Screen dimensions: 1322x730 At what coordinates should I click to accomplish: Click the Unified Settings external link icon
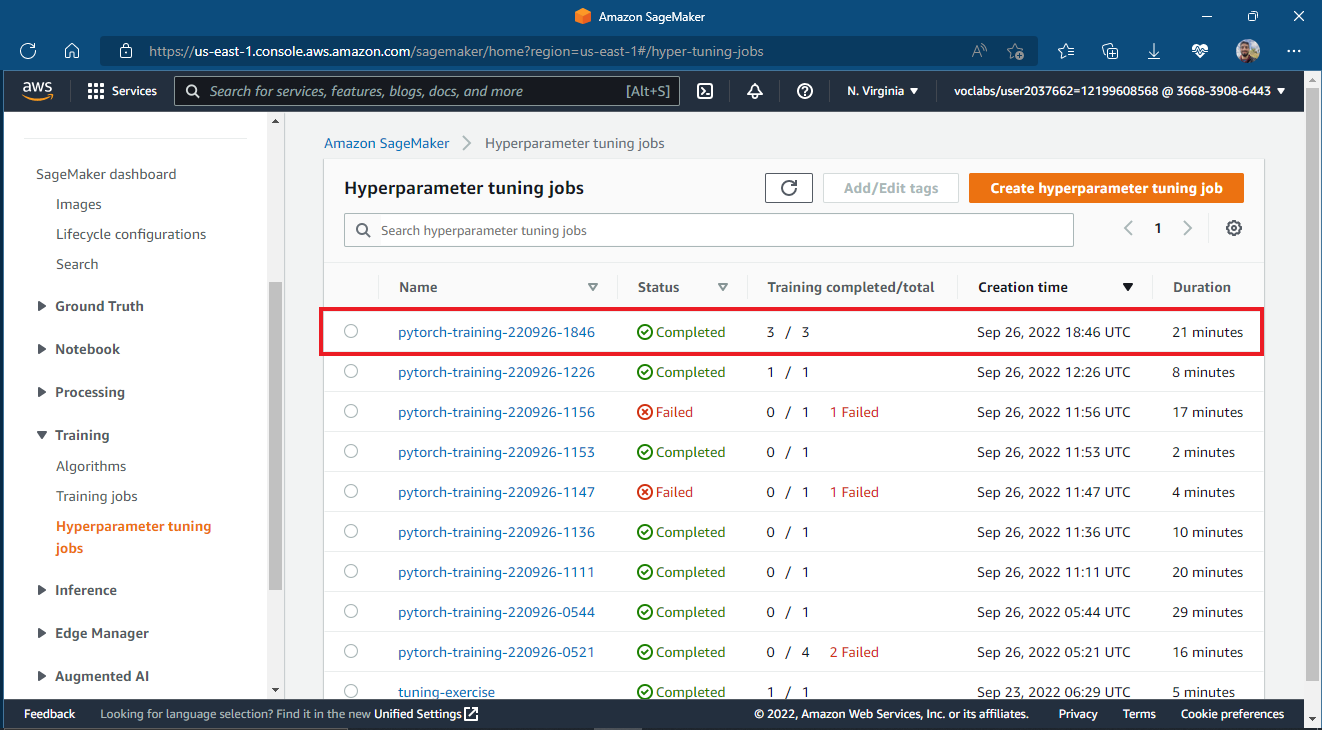472,714
